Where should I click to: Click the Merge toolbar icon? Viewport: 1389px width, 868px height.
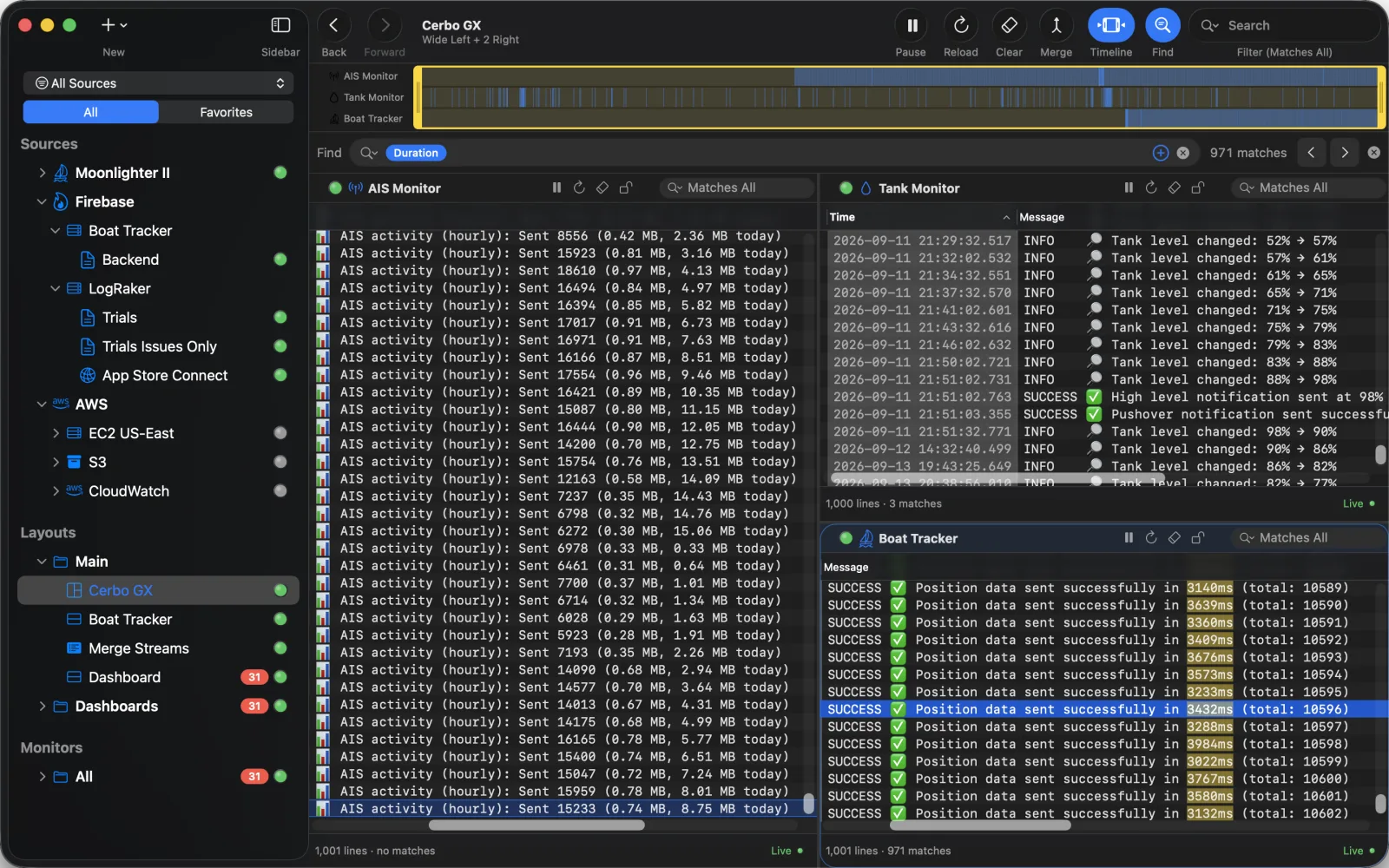pyautogui.click(x=1056, y=26)
